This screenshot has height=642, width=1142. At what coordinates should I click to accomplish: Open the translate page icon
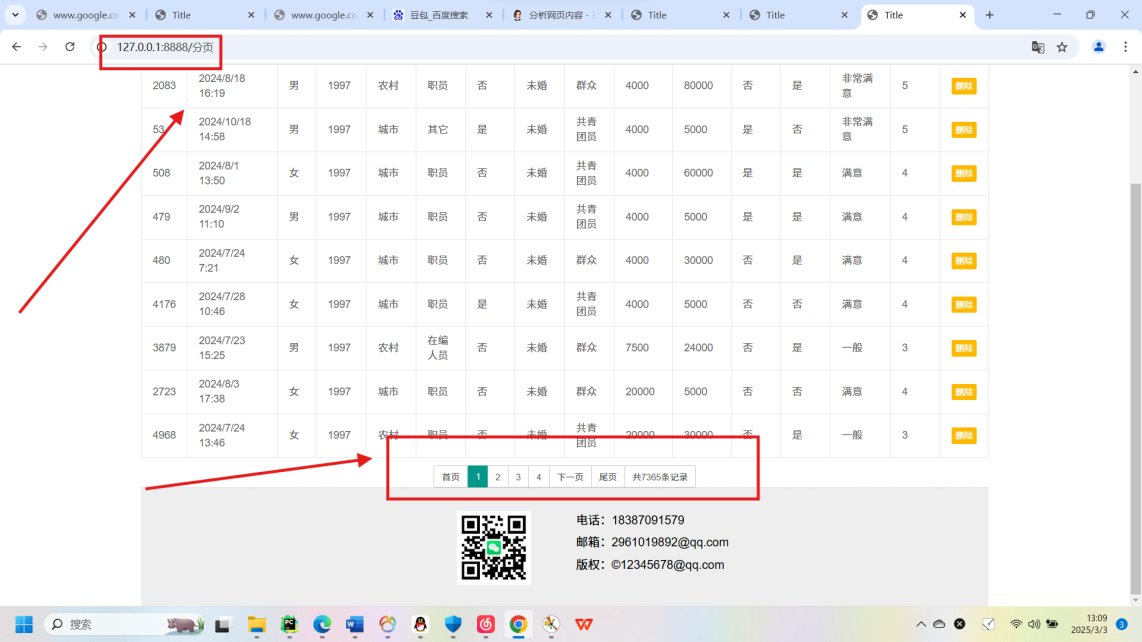coord(1038,47)
